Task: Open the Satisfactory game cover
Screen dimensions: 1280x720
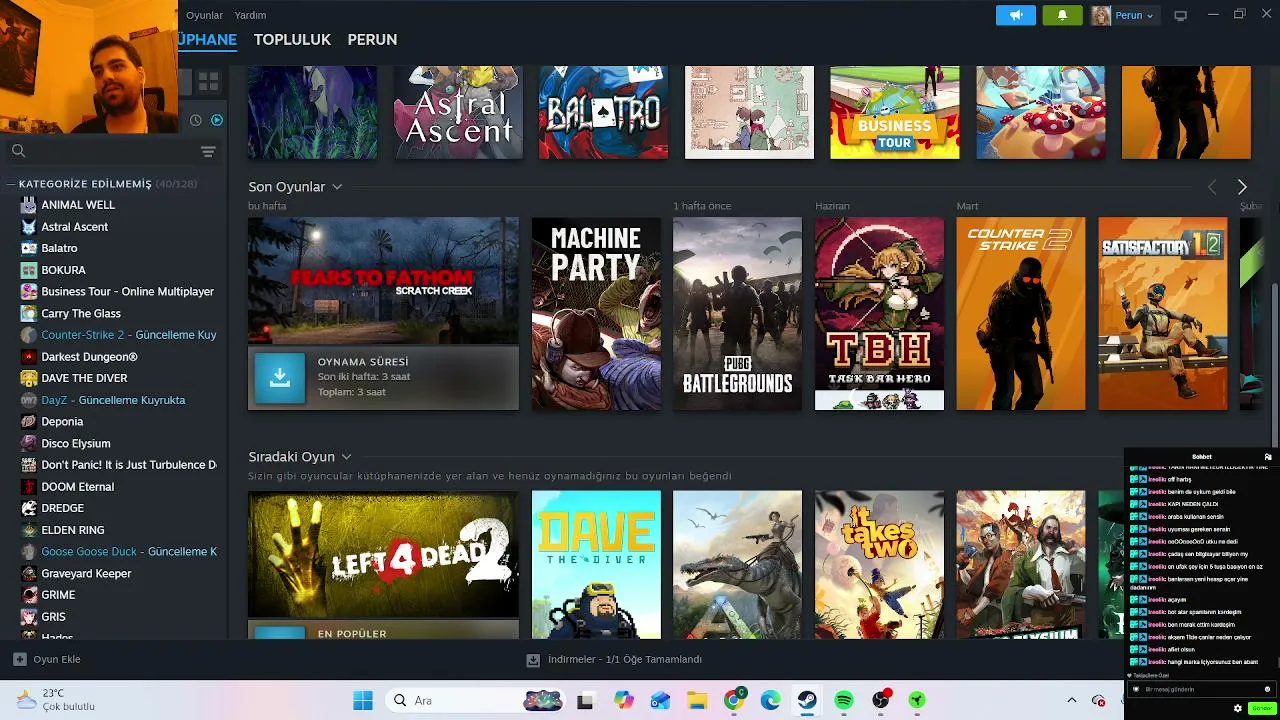Action: pos(1163,314)
